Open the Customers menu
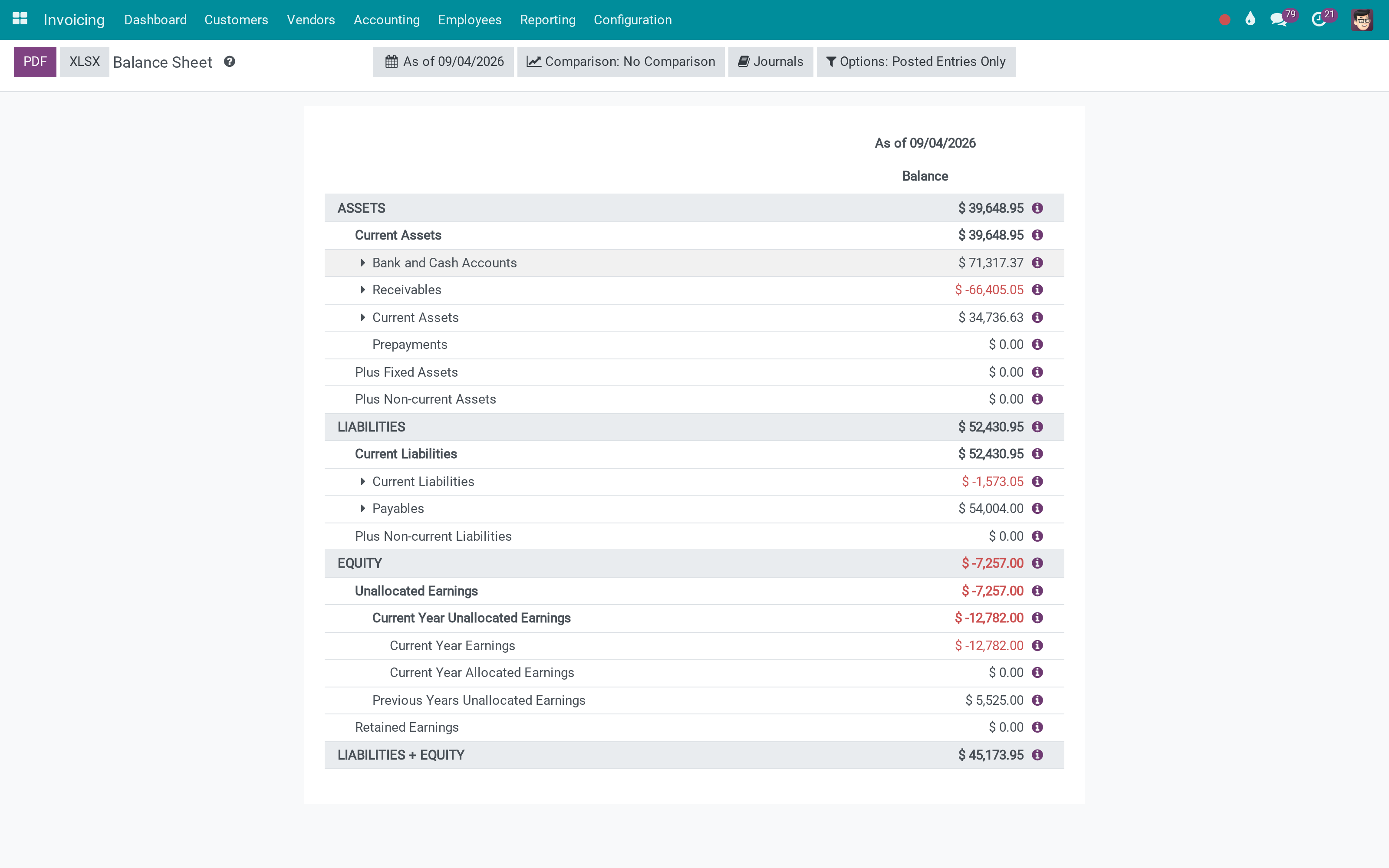The image size is (1389, 868). 236,20
